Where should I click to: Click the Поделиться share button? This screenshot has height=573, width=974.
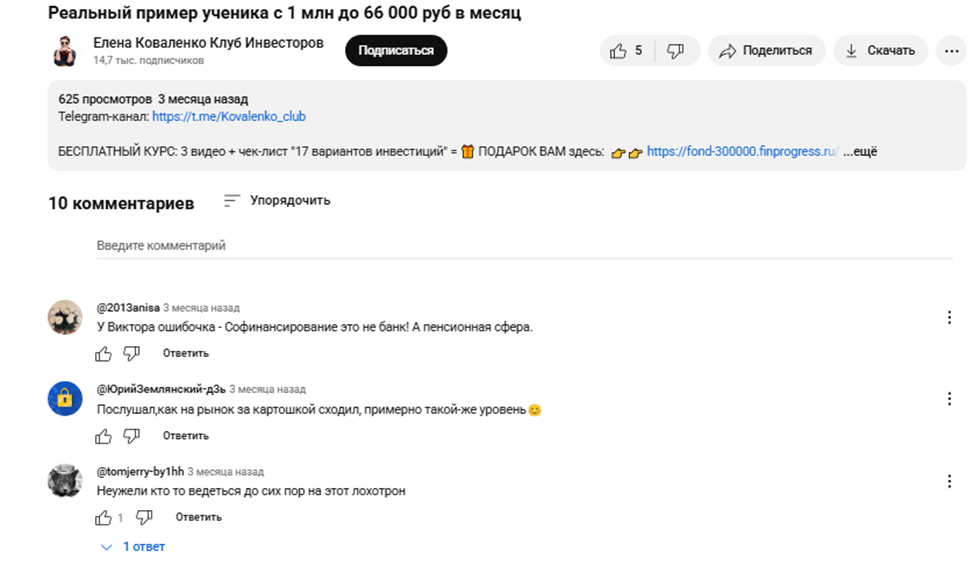[x=767, y=51]
